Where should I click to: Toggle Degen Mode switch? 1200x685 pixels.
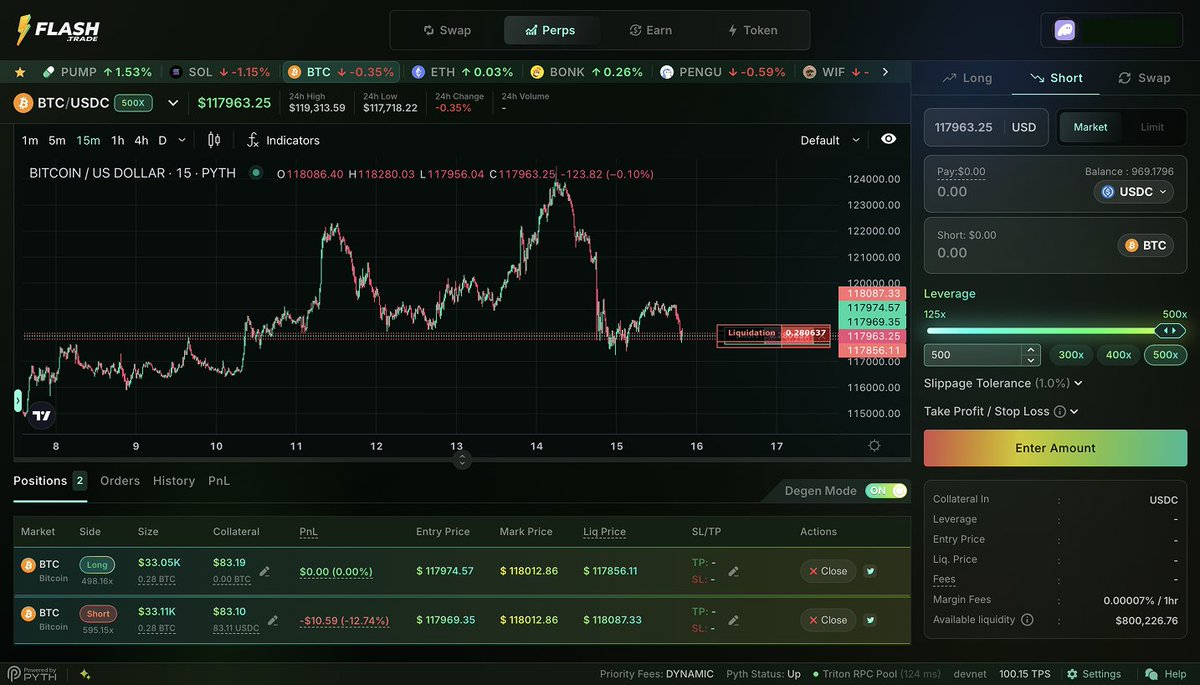pyautogui.click(x=886, y=491)
